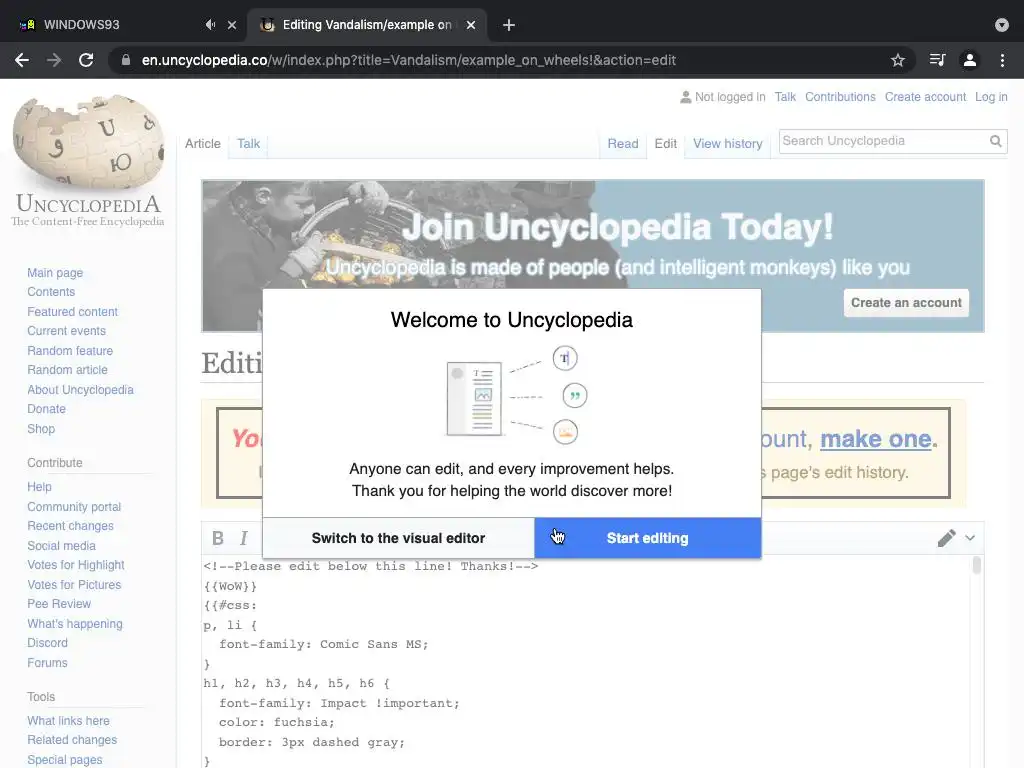Viewport: 1024px width, 768px height.
Task: Open the Random article link
Action: (x=67, y=370)
